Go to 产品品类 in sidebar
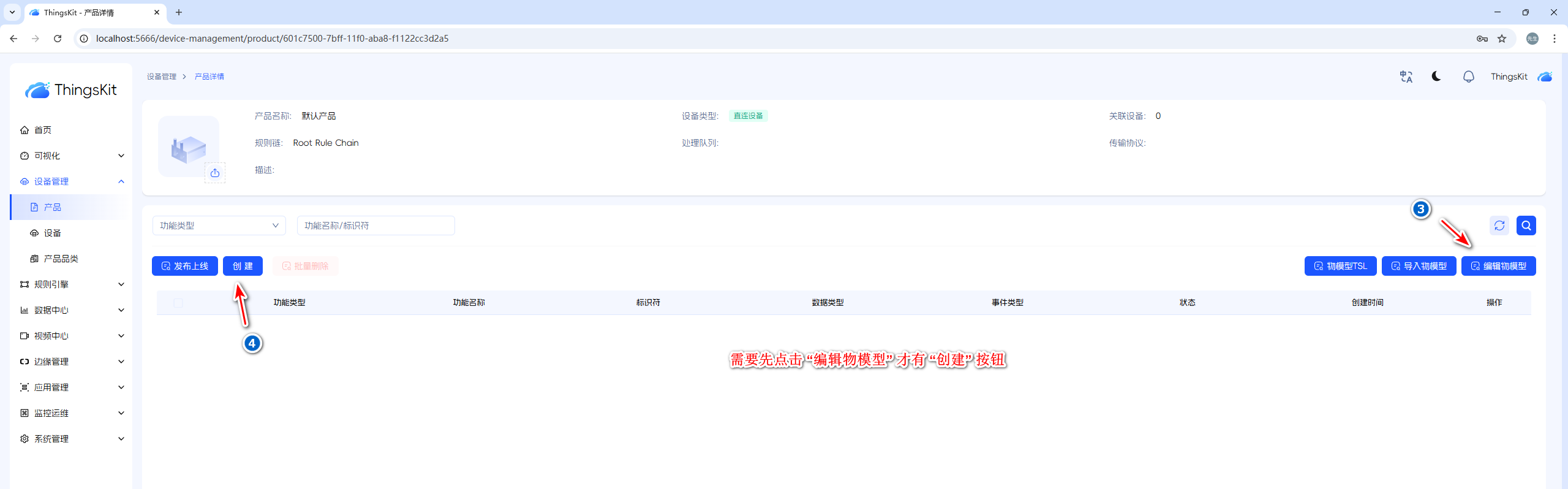1568x489 pixels. tap(61, 259)
